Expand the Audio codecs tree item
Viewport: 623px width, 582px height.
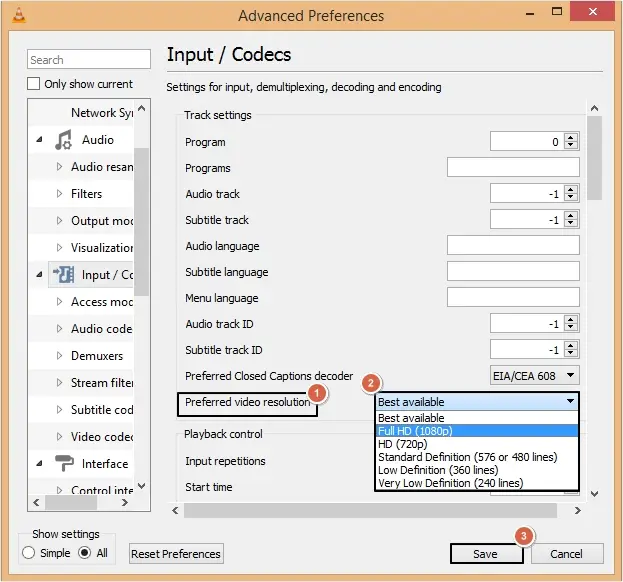pos(59,329)
